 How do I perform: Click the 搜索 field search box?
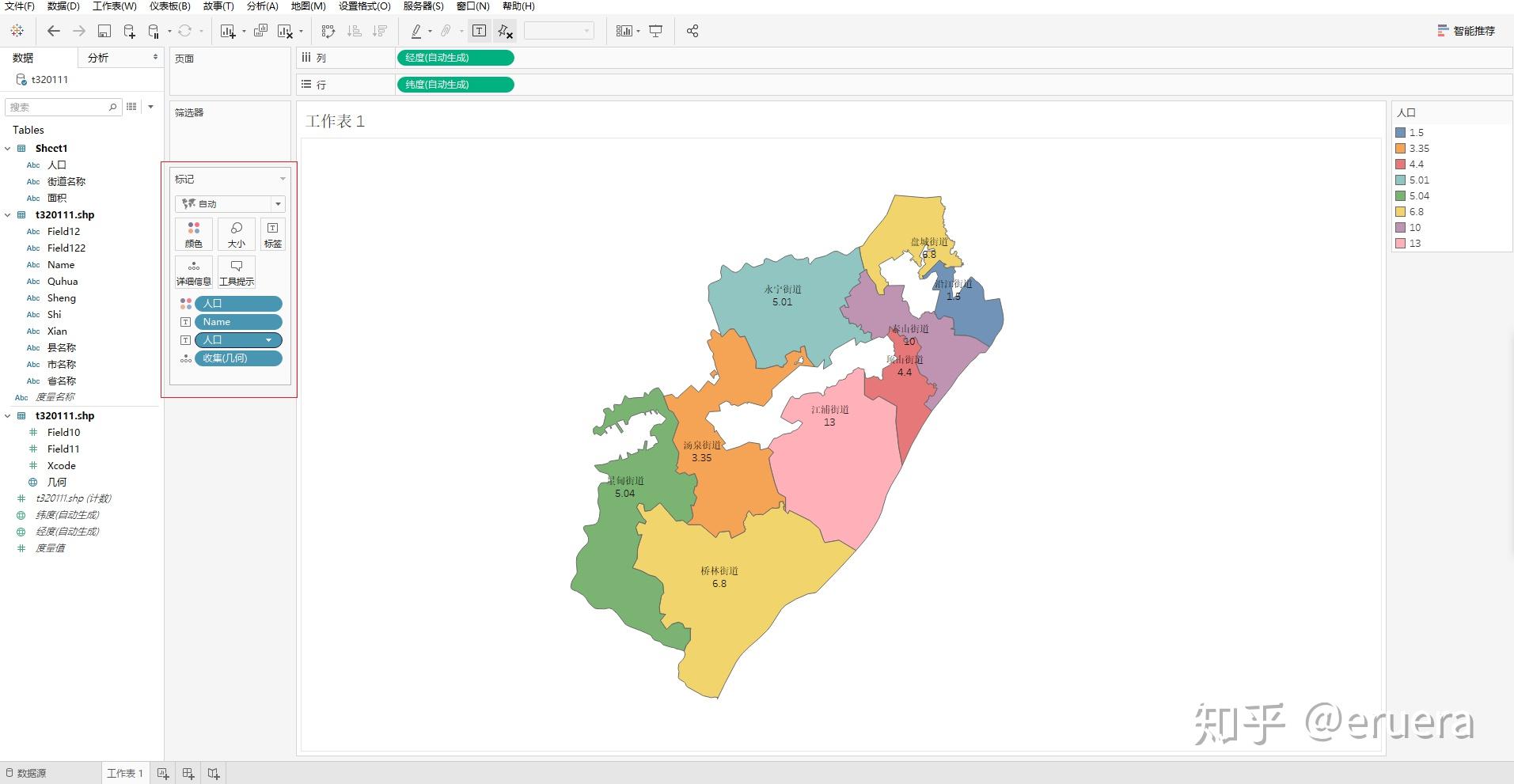[x=63, y=107]
